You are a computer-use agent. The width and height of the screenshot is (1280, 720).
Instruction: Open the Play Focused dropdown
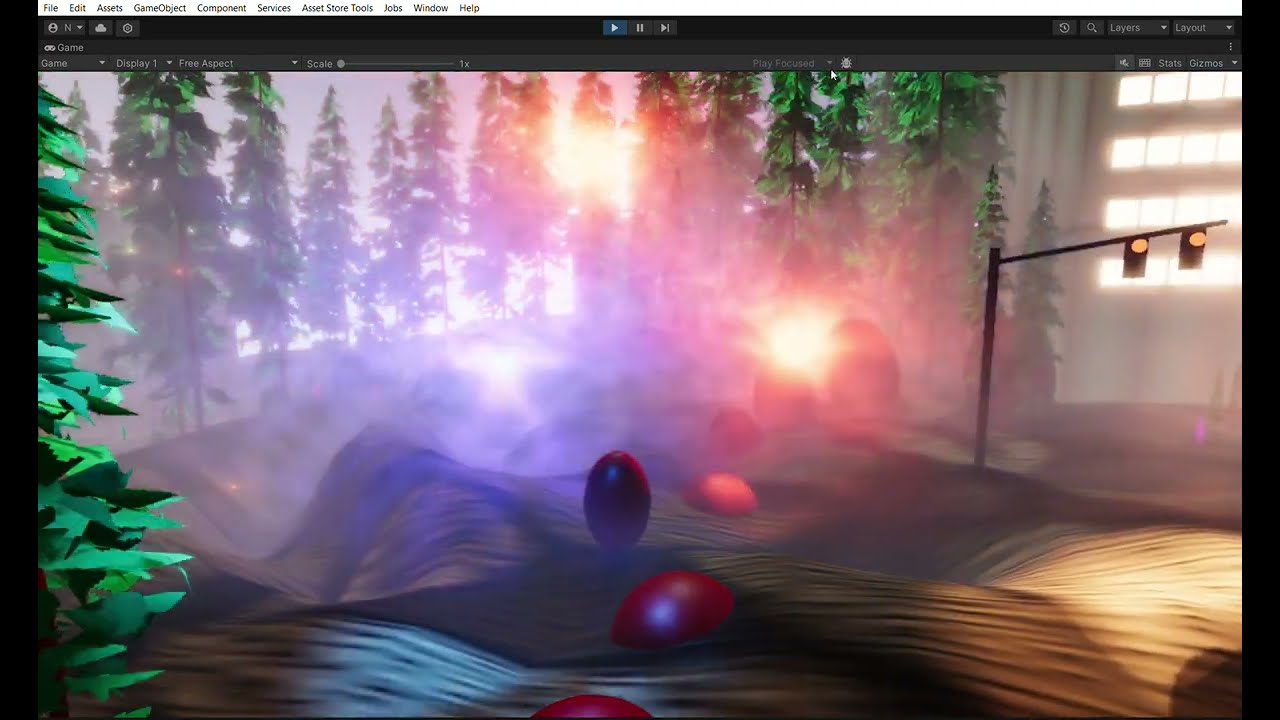792,63
